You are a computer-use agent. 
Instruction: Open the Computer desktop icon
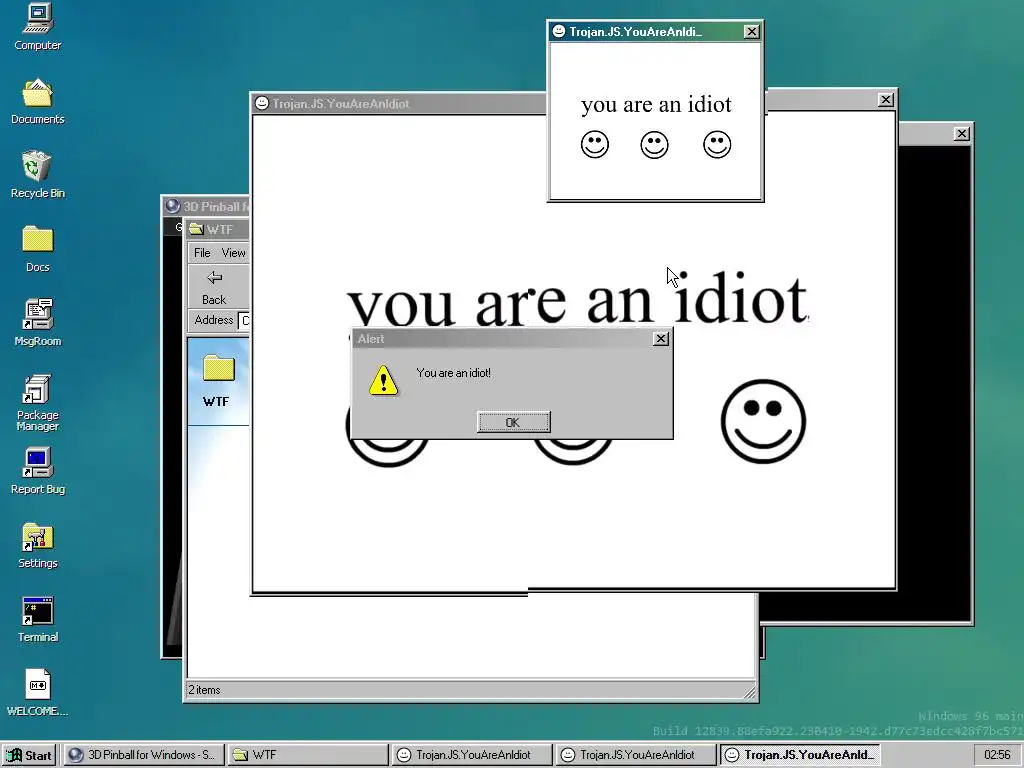[x=37, y=26]
